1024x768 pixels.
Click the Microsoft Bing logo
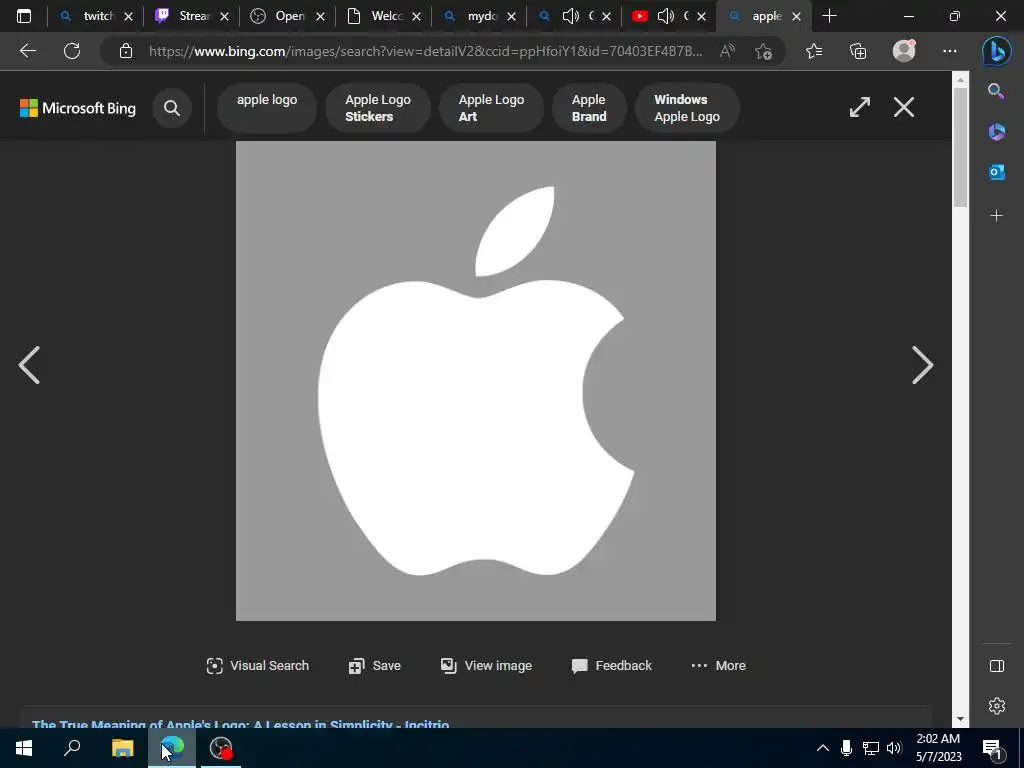click(x=78, y=108)
